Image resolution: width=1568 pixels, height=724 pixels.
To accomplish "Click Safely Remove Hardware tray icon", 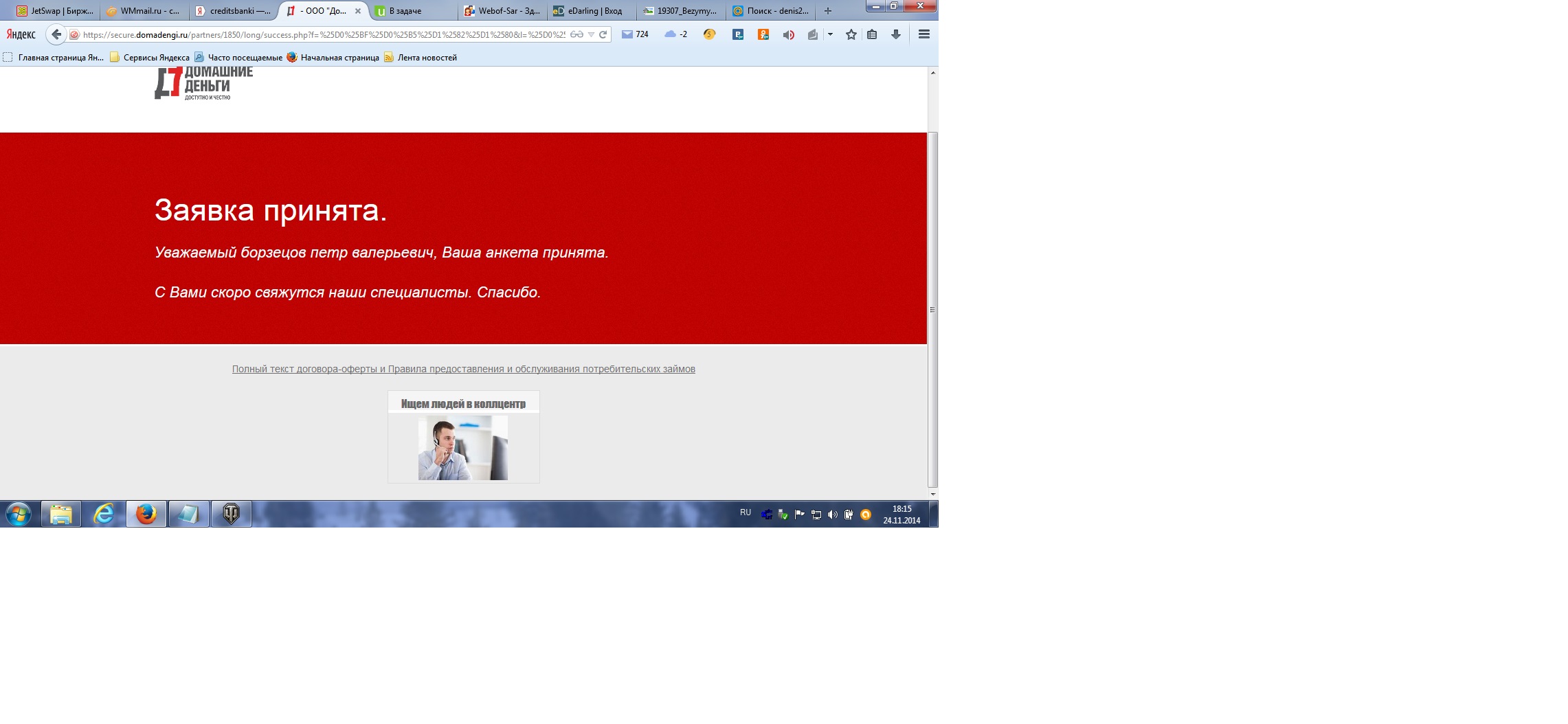I will click(x=783, y=514).
